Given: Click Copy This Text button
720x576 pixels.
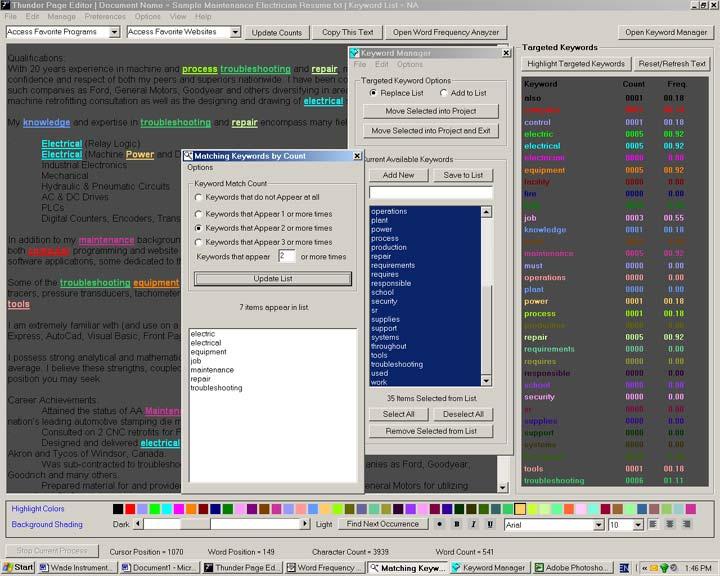Looking at the screenshot, I should [348, 32].
